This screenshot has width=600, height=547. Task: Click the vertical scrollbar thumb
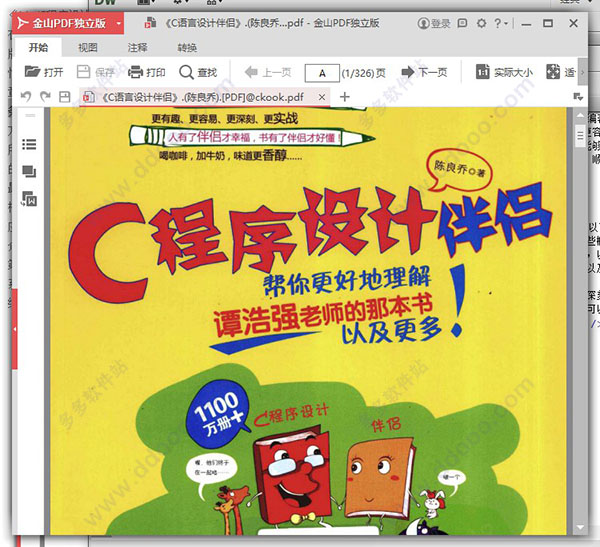point(580,136)
